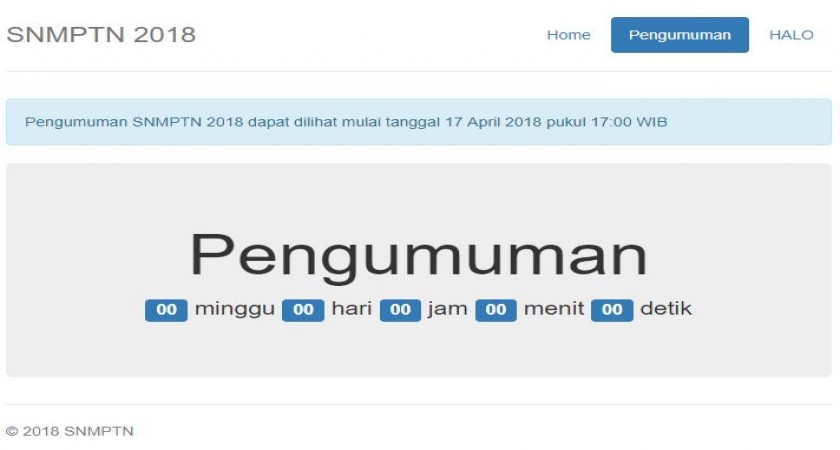The width and height of the screenshot is (840, 450).
Task: Click the hari countdown badge
Action: [x=303, y=310]
